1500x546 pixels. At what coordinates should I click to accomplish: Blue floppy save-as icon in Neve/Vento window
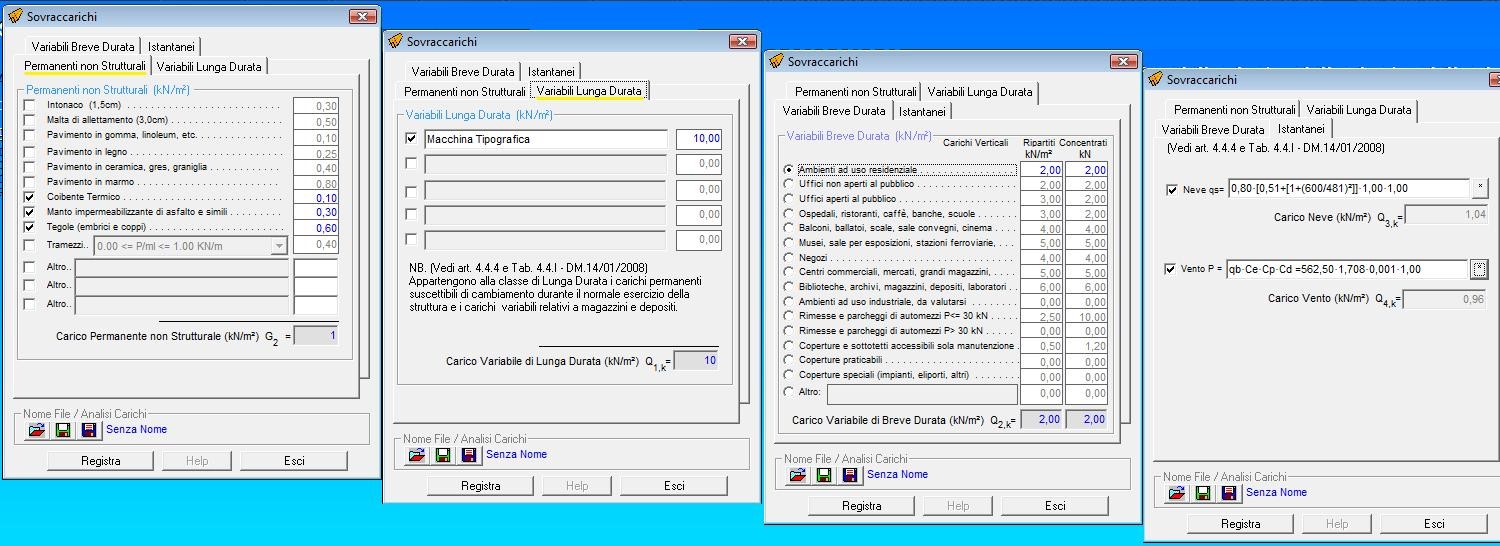coord(1229,493)
